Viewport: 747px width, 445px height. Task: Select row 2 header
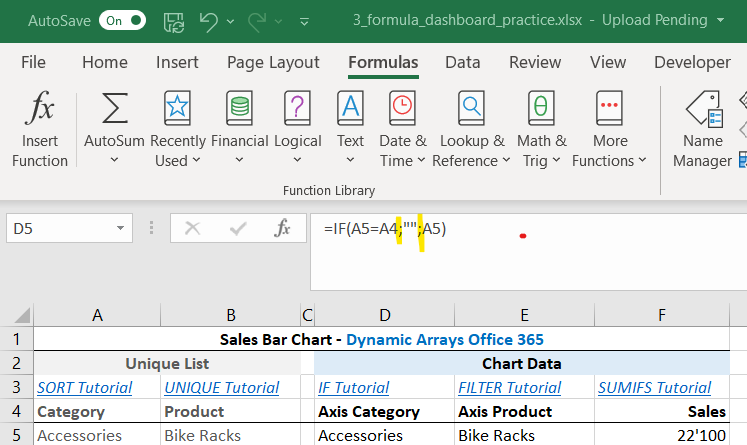point(17,363)
